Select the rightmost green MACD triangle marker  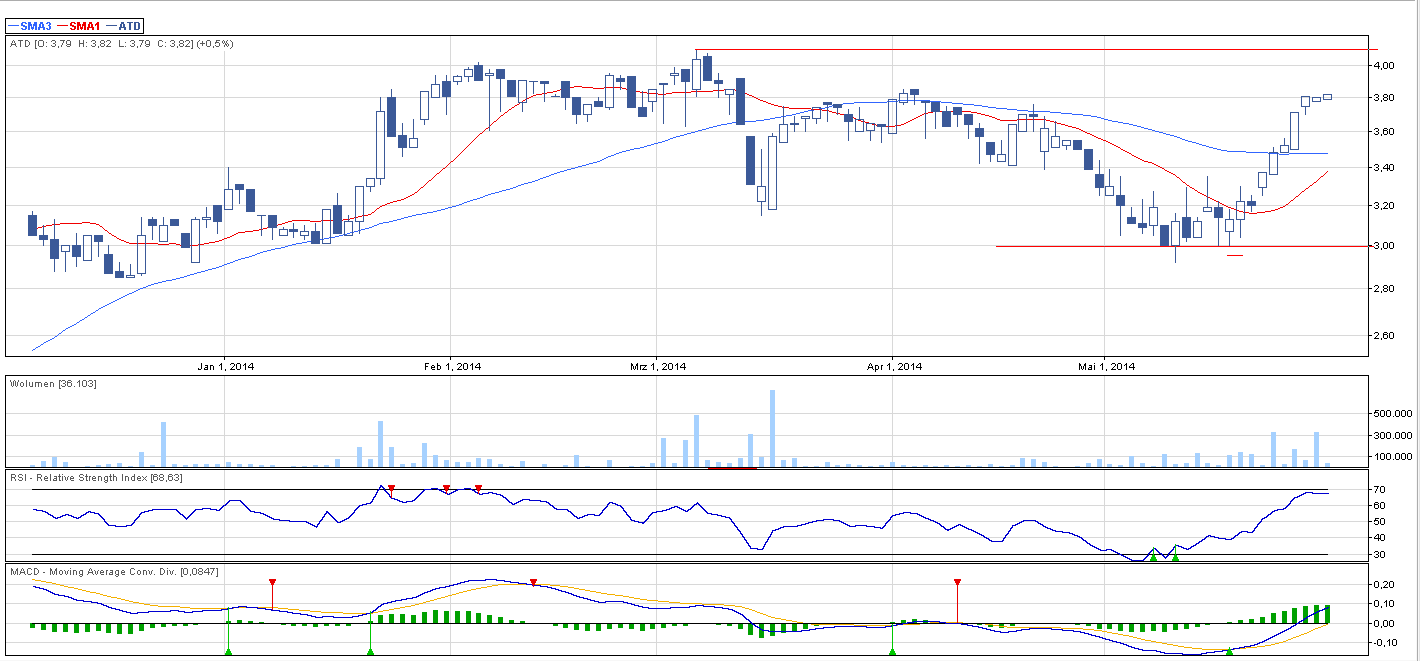[x=1229, y=652]
